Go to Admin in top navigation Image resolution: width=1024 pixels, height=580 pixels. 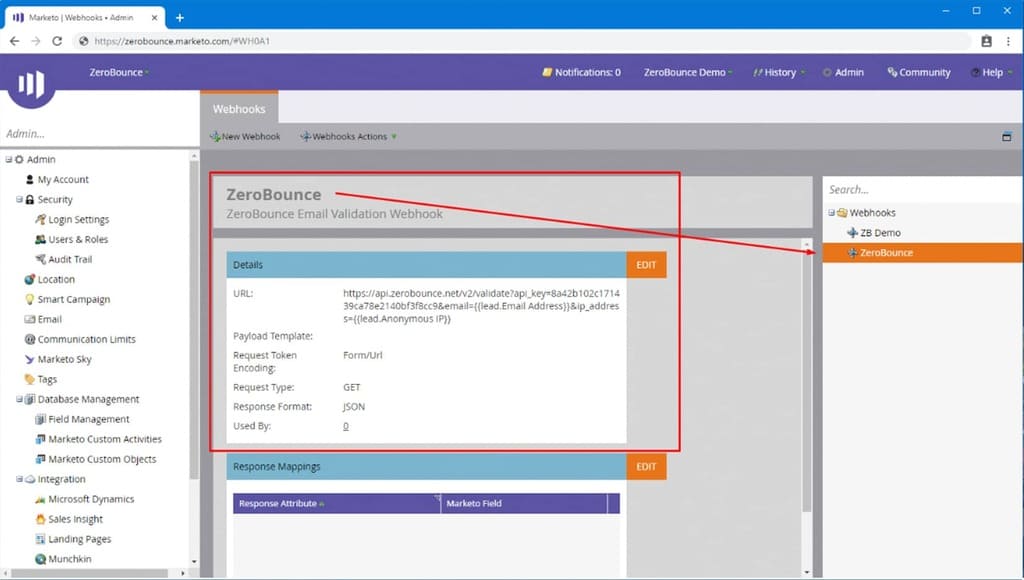pos(843,72)
